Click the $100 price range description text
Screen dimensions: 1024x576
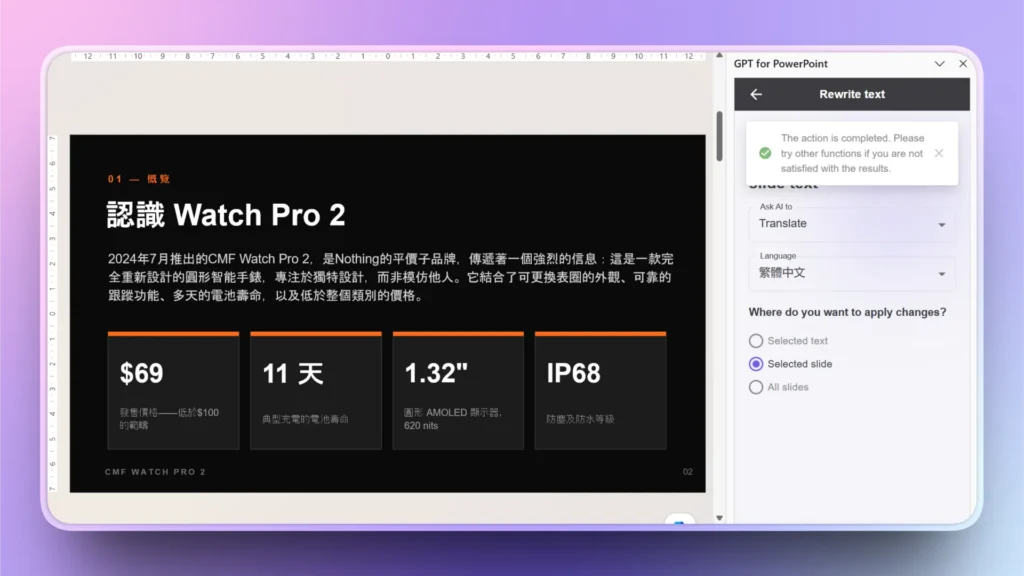pyautogui.click(x=169, y=419)
